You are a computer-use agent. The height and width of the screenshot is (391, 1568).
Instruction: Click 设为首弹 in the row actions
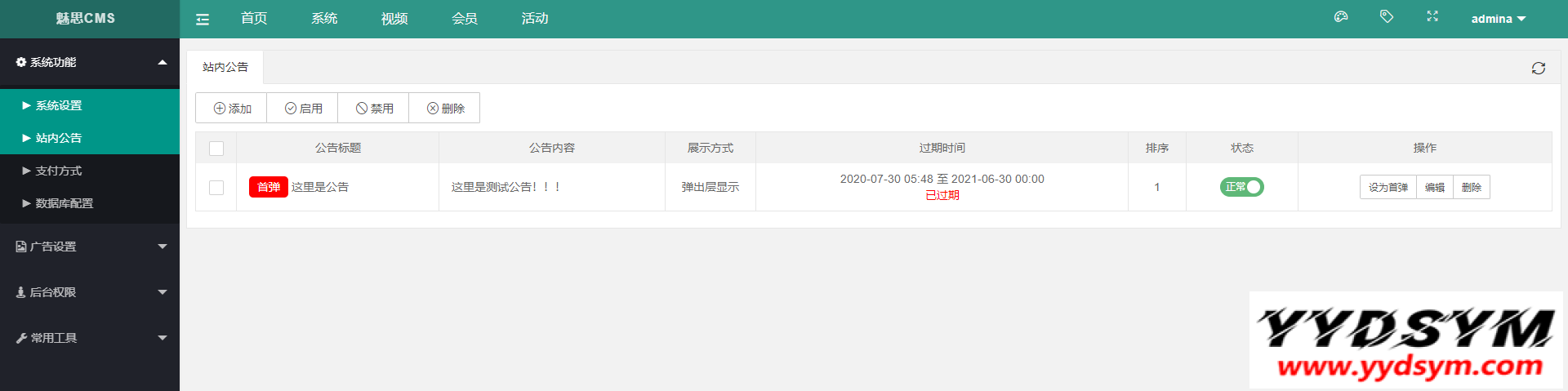click(1388, 187)
